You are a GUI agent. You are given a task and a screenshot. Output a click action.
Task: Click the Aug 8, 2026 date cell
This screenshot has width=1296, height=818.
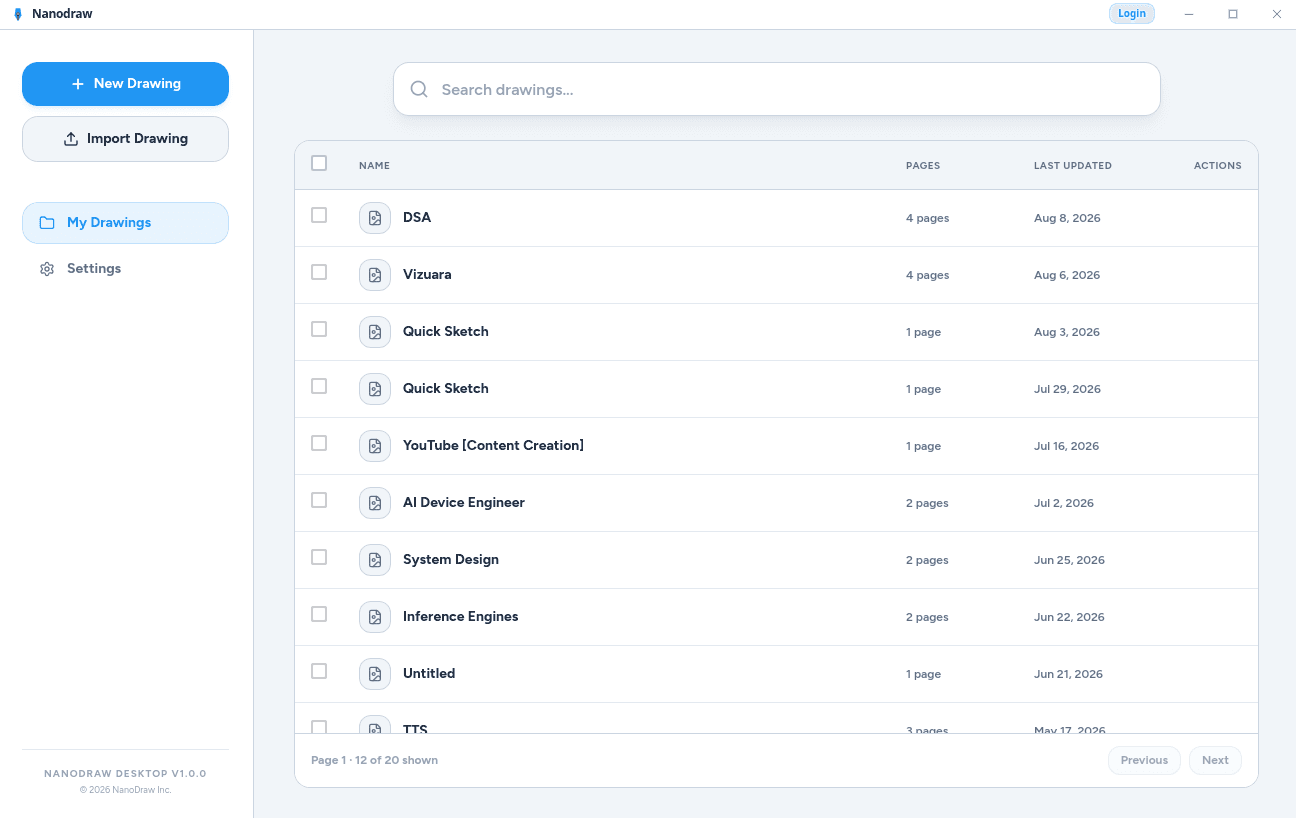1067,218
